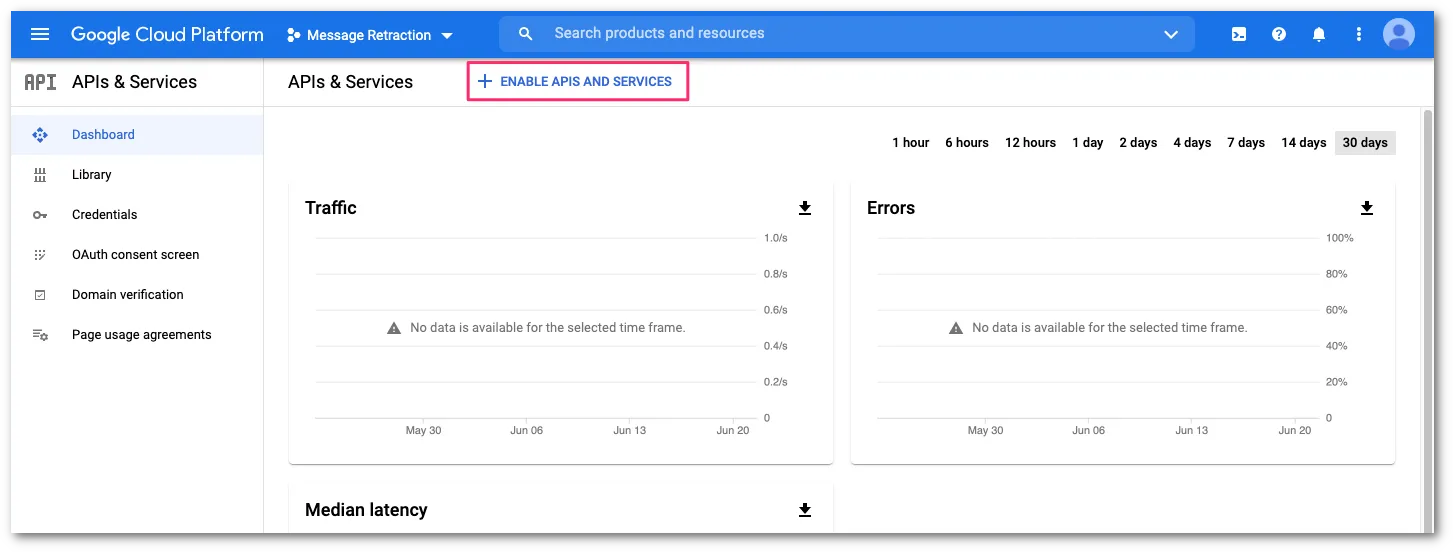This screenshot has width=1453, height=552.
Task: Open the hamburger navigation menu
Action: (x=40, y=34)
